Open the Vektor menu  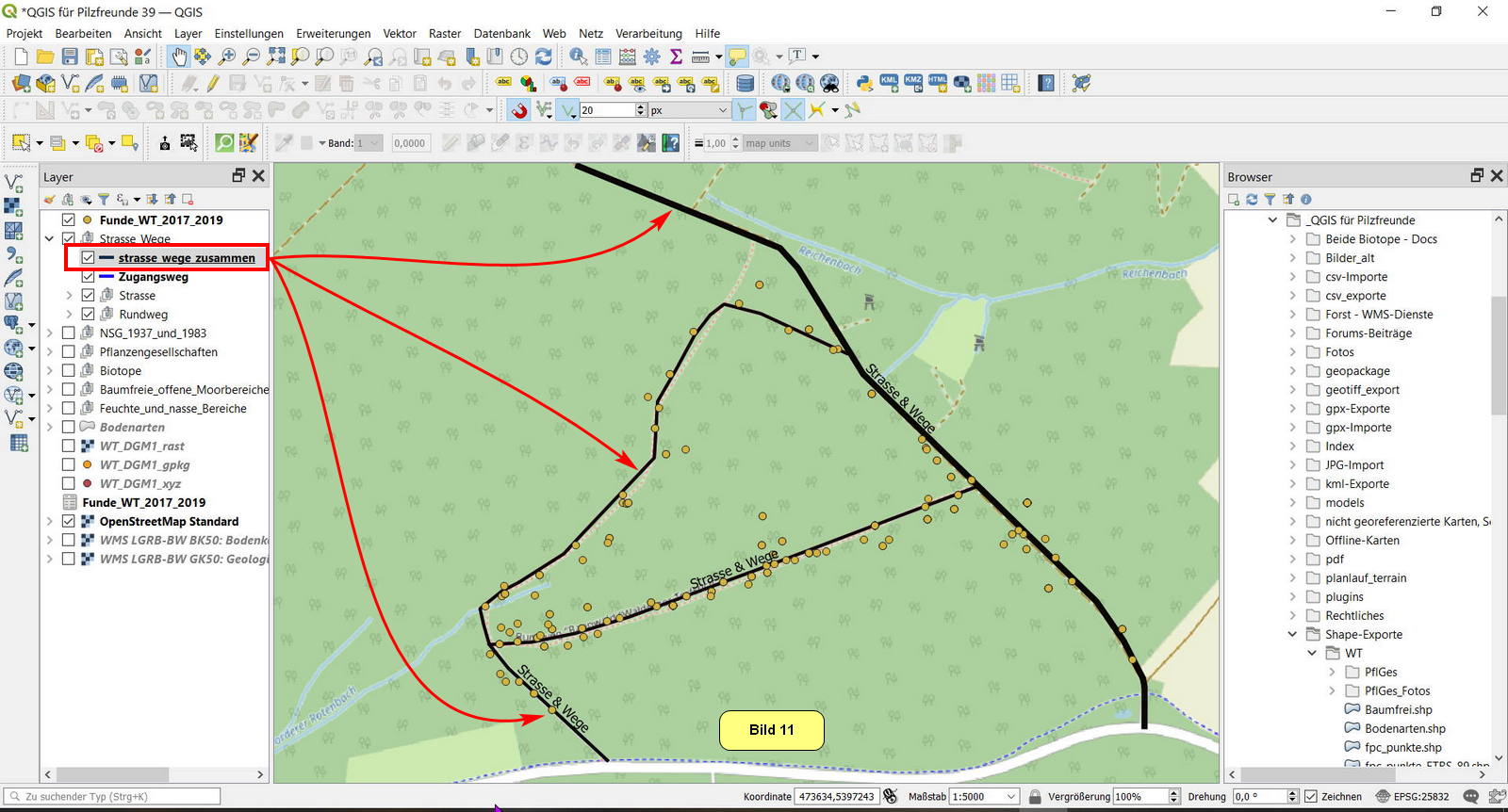point(399,33)
